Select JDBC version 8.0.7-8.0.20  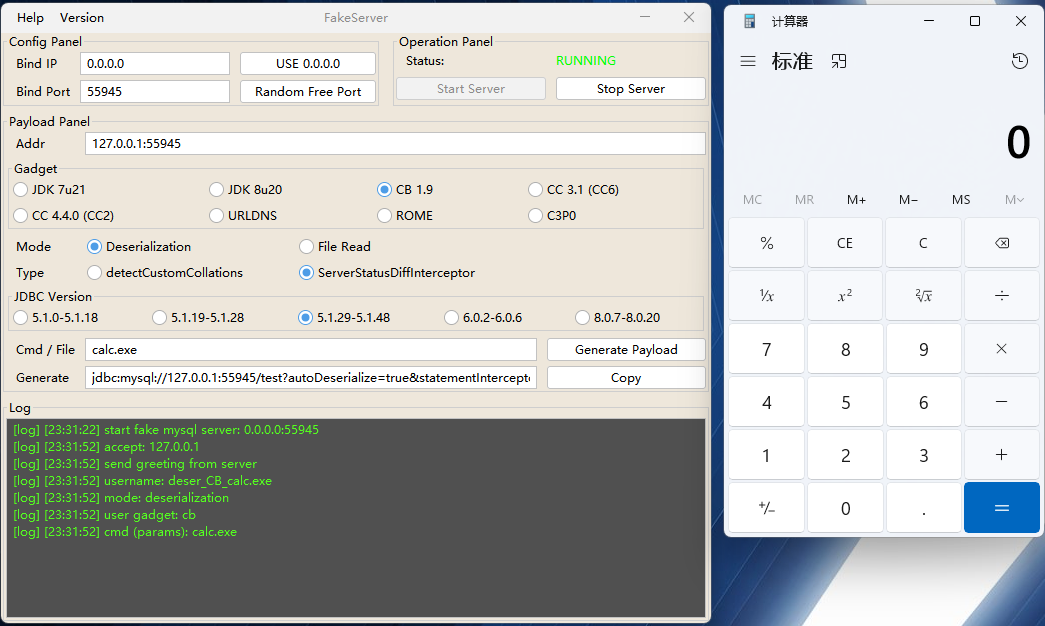(618, 317)
